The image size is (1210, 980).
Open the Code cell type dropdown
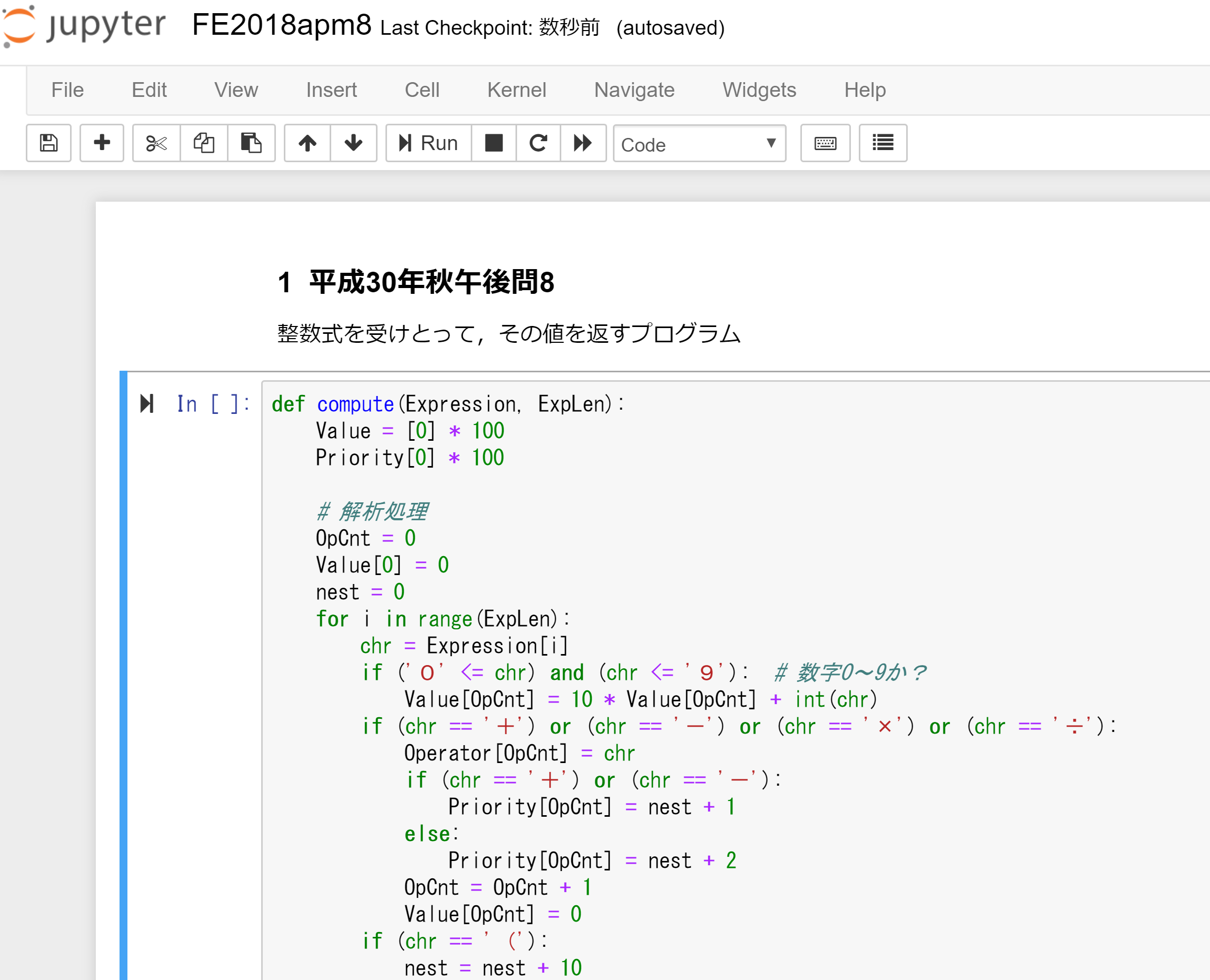699,144
